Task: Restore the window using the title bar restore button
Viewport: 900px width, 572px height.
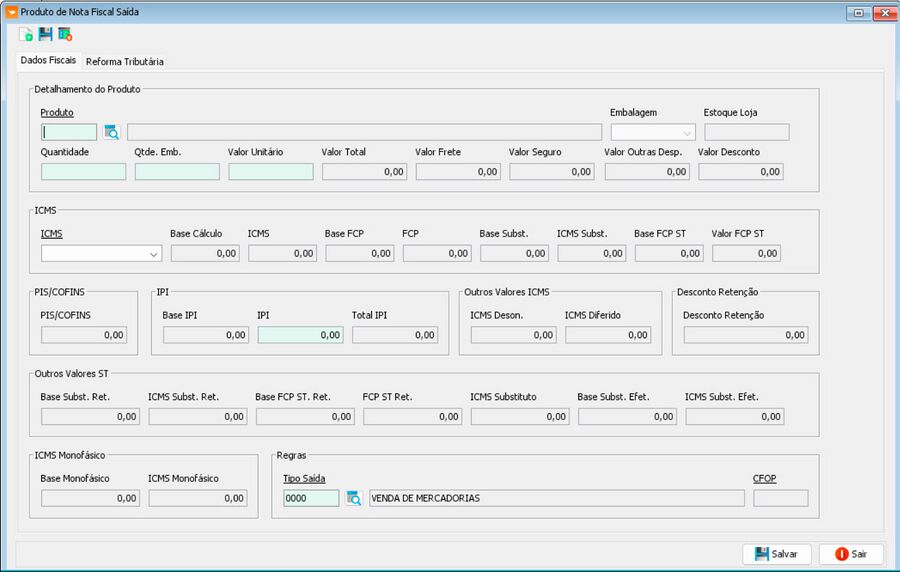Action: point(859,13)
